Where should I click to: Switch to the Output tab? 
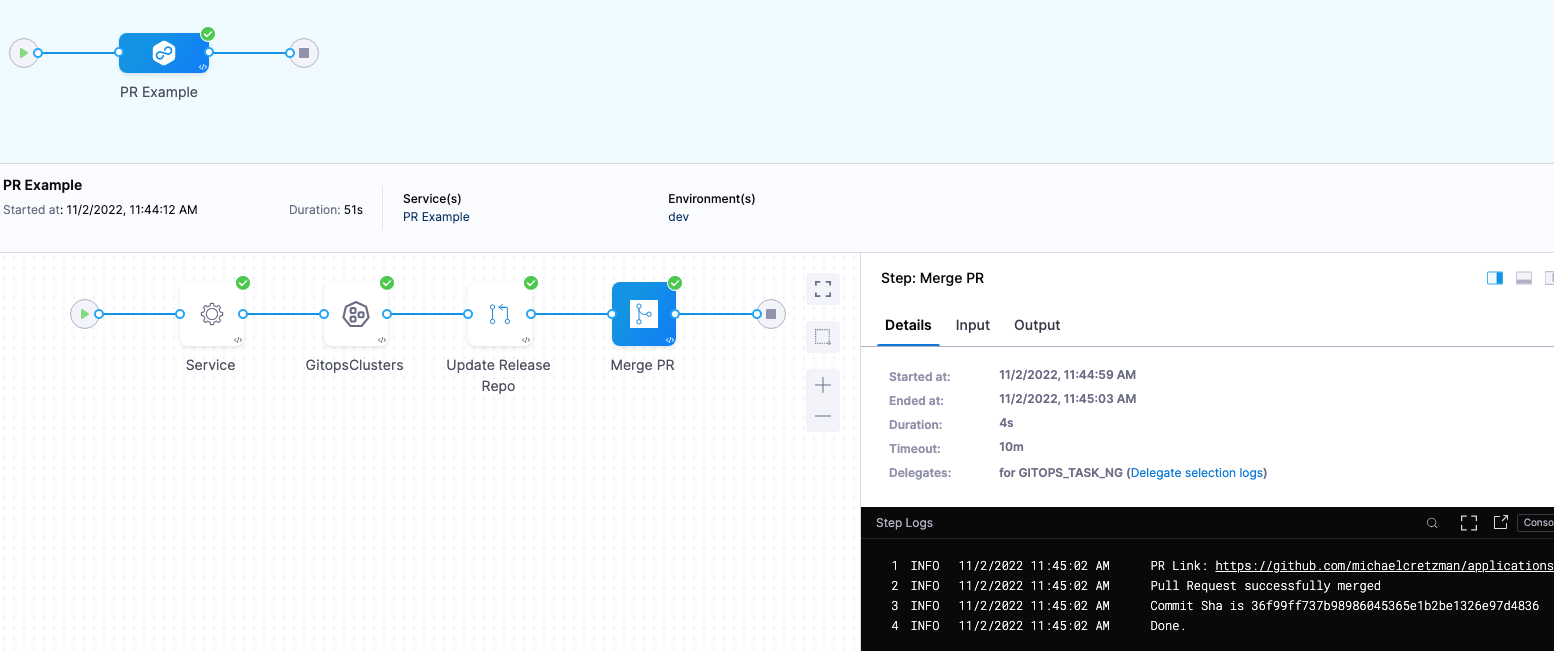pos(1037,325)
